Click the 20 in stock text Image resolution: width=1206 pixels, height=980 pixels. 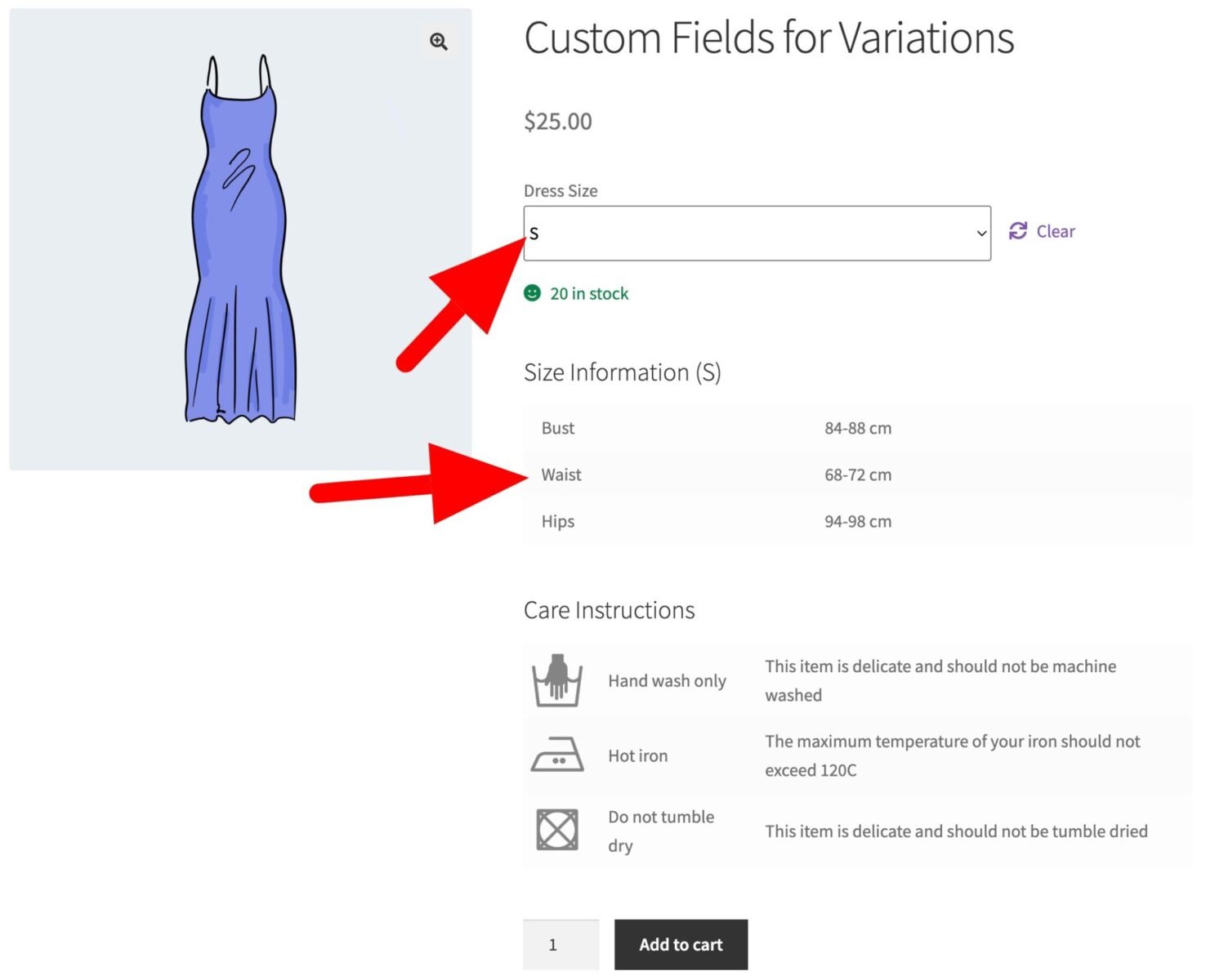point(589,293)
